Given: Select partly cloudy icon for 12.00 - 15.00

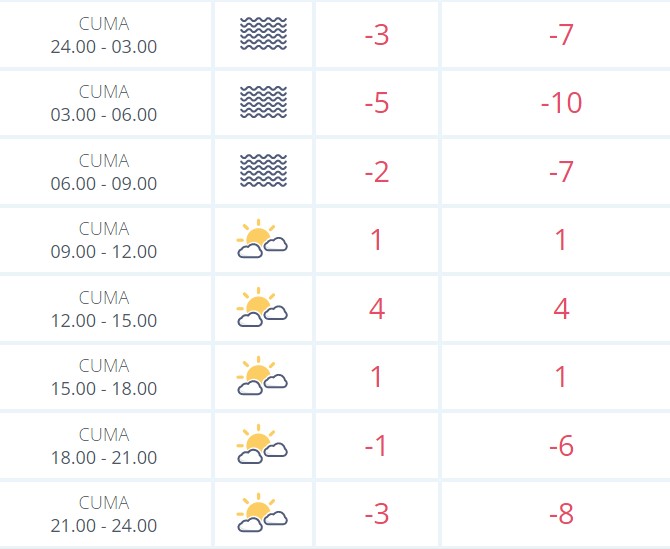Looking at the screenshot, I should click(x=262, y=308).
